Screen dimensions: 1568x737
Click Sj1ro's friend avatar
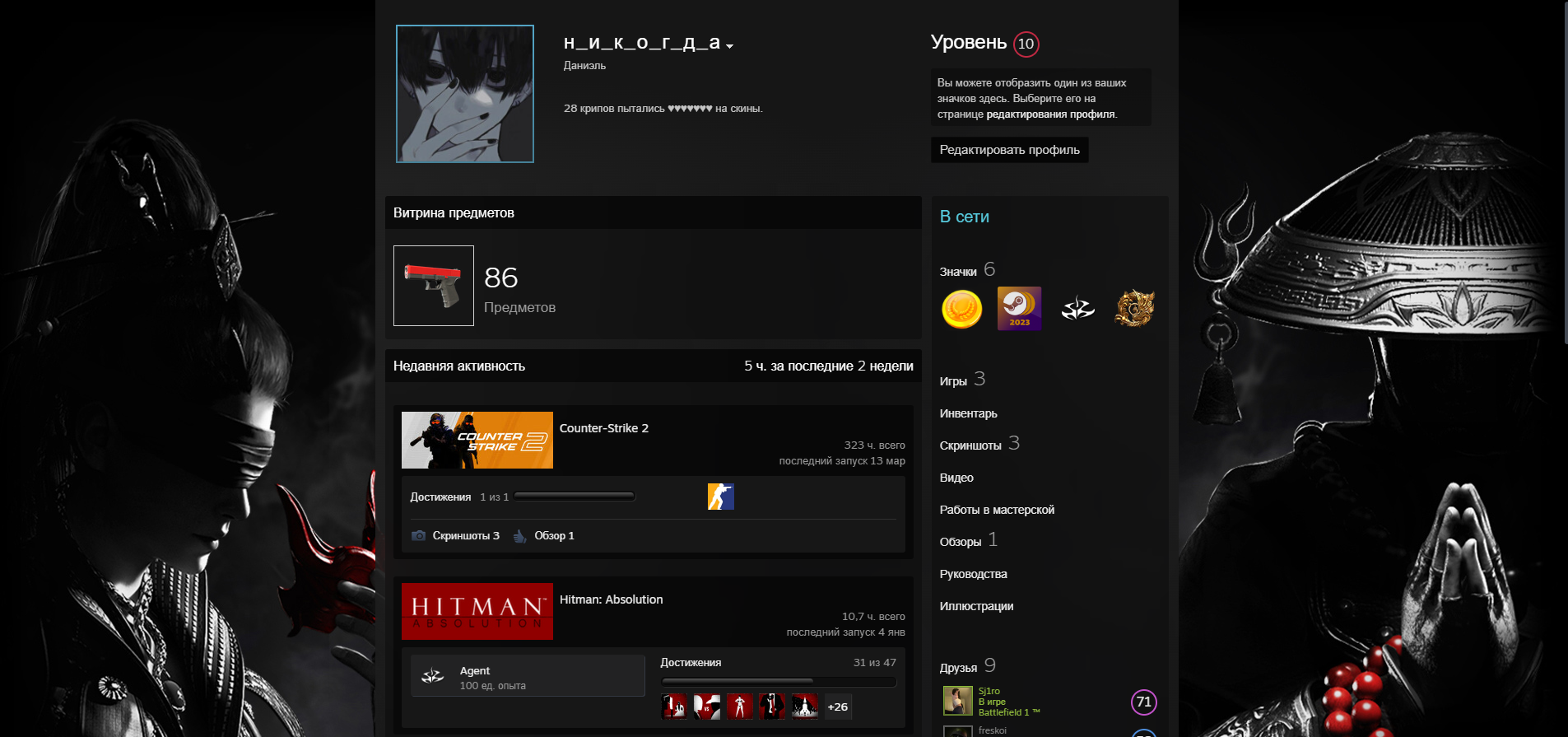(x=957, y=702)
